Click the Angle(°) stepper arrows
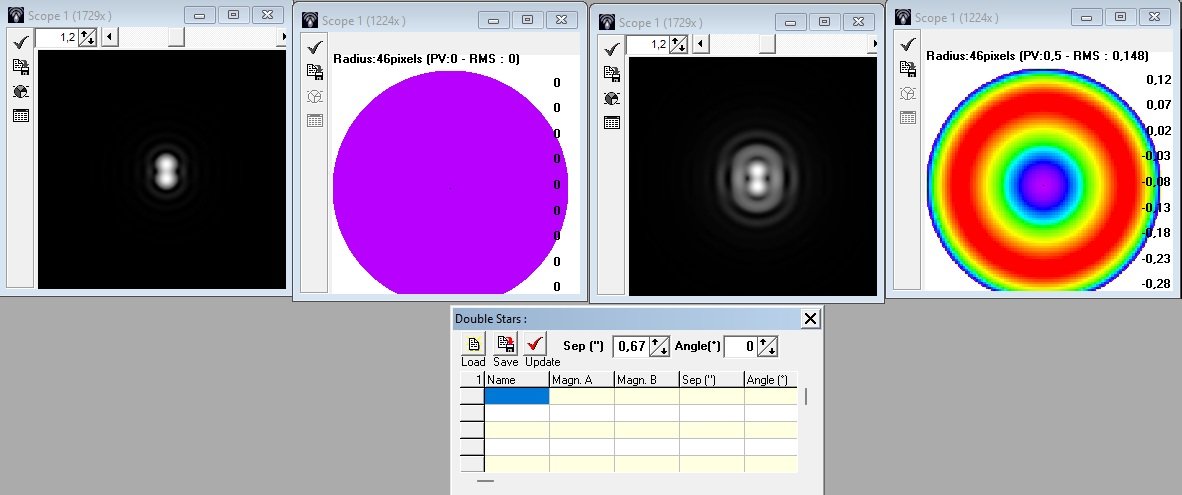 coord(767,346)
